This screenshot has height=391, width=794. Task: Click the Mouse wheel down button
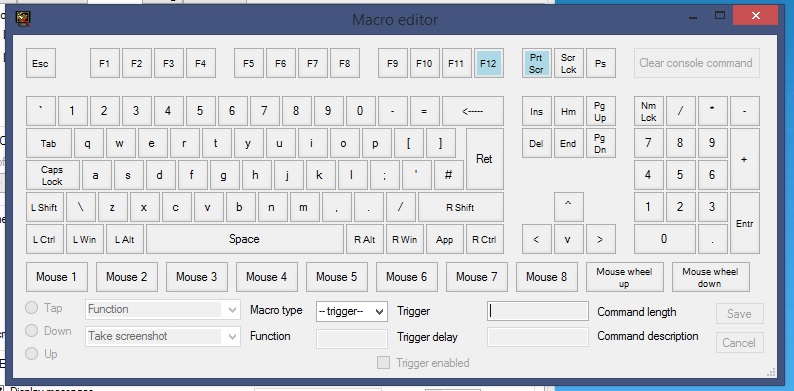coord(710,277)
